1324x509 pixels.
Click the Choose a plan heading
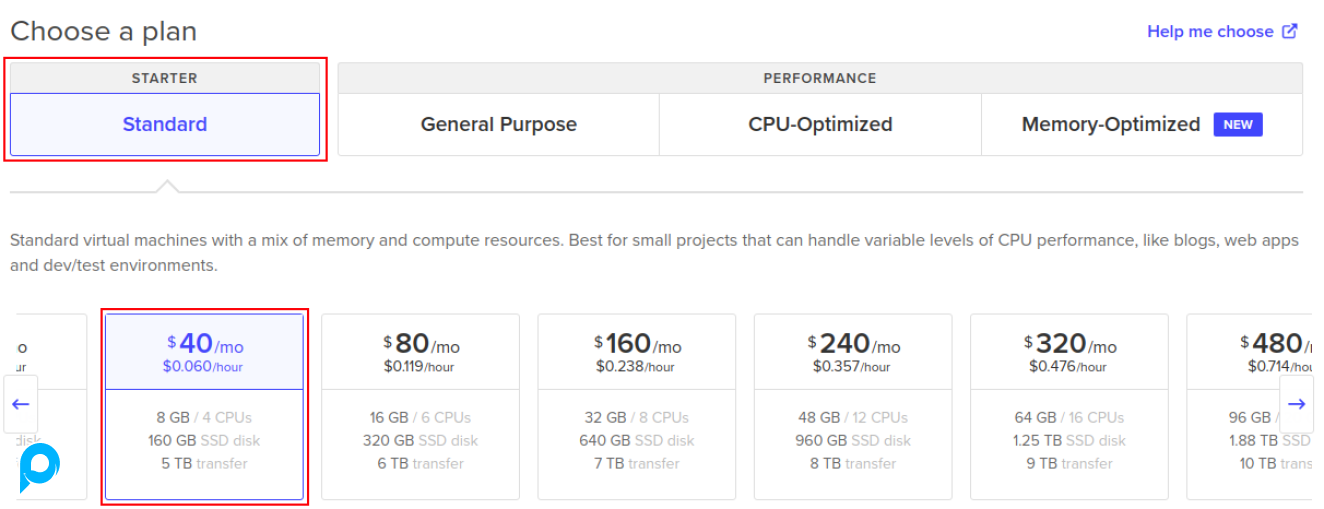point(104,31)
